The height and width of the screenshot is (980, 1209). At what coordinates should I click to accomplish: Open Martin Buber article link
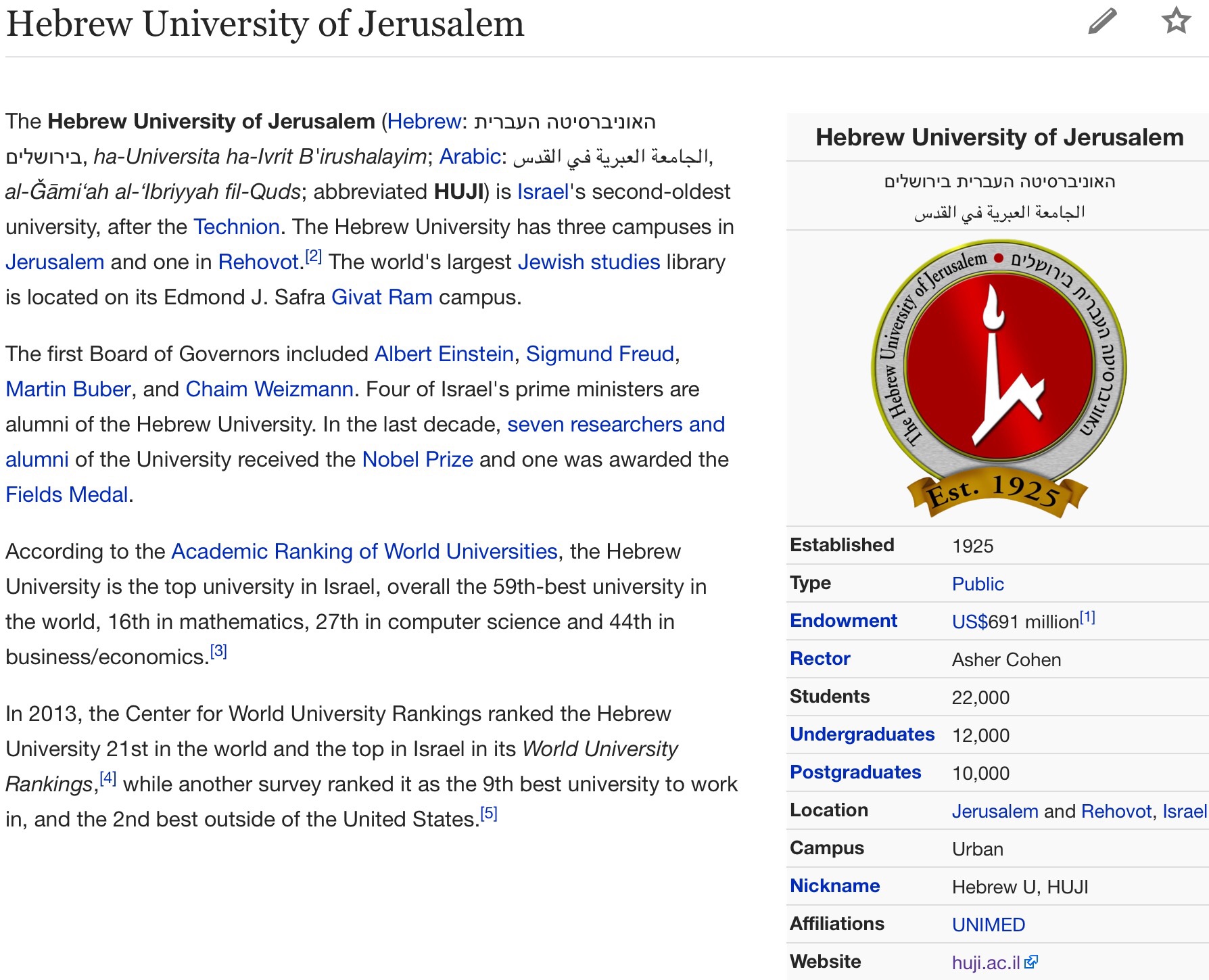68,389
